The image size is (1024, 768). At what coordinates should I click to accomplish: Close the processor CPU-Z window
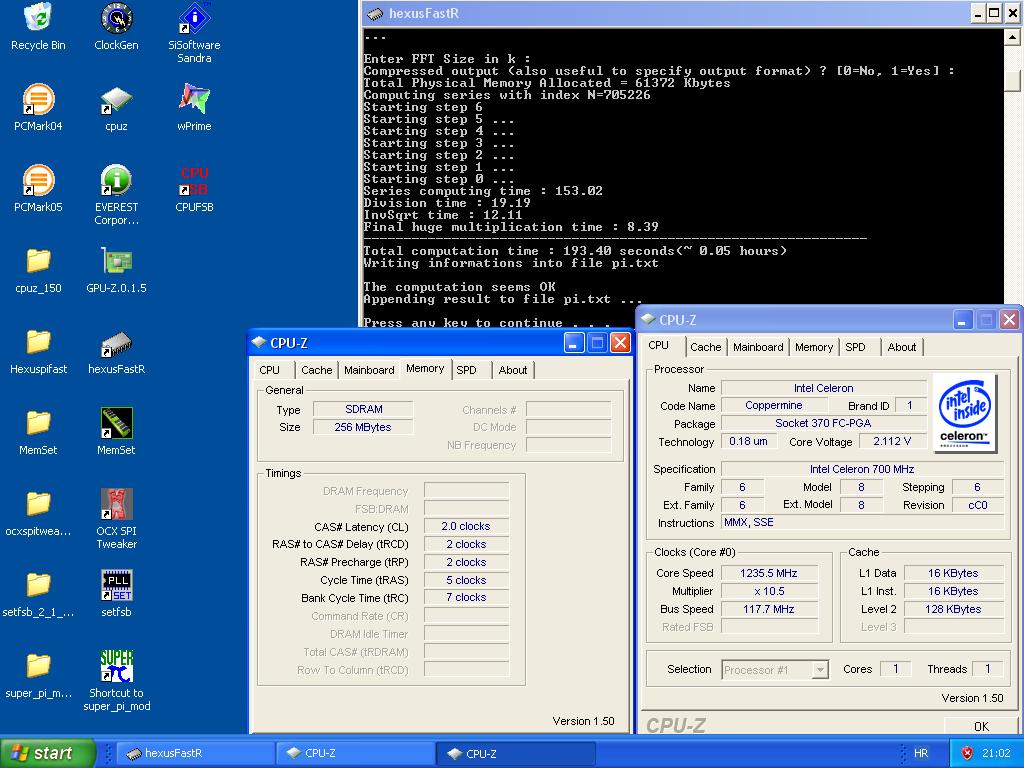pos(1009,320)
